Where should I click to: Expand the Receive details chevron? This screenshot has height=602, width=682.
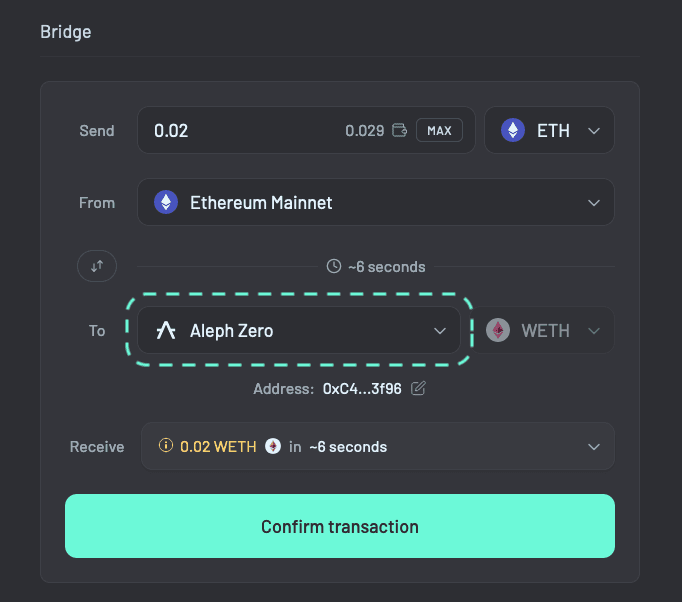tap(594, 446)
